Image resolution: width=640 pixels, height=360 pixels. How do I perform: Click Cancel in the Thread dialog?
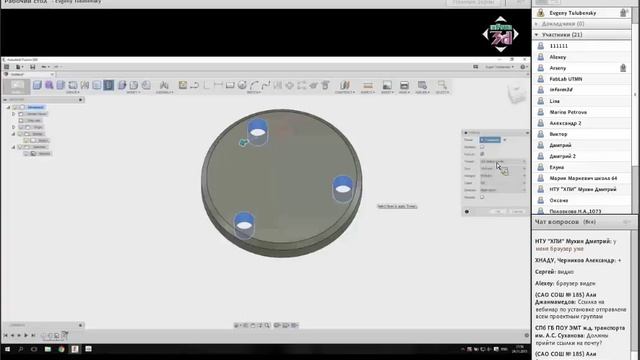pyautogui.click(x=518, y=211)
